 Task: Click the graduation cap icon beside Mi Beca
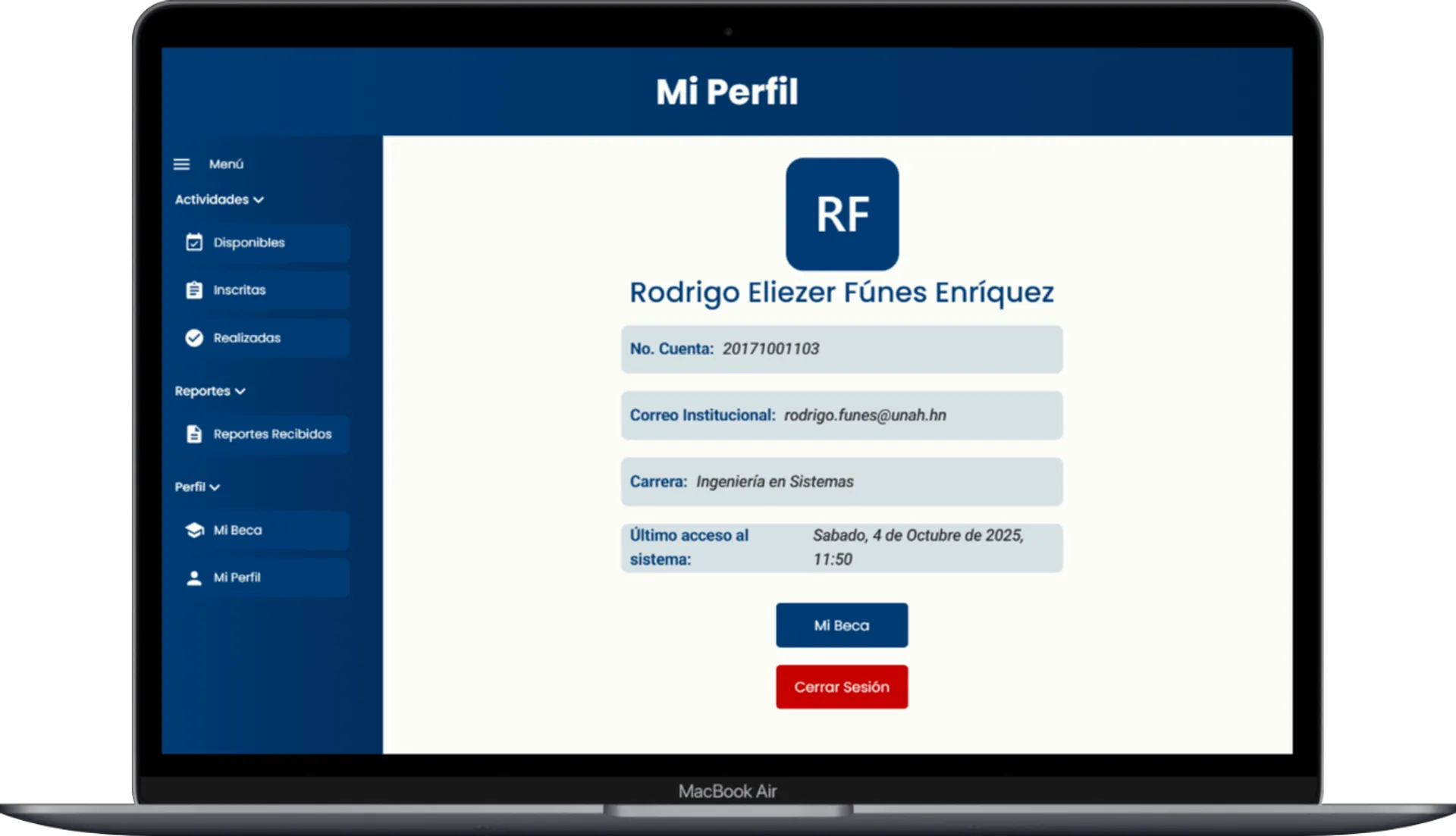[194, 530]
